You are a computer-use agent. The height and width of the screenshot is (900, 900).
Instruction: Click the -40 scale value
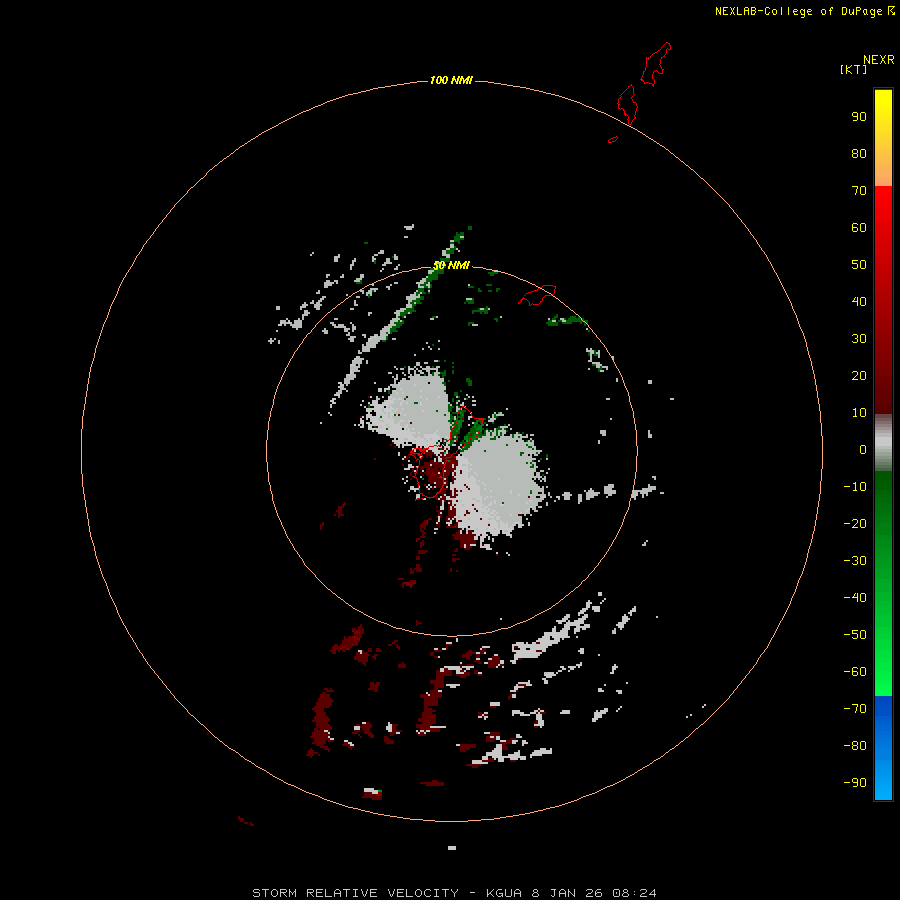[855, 598]
